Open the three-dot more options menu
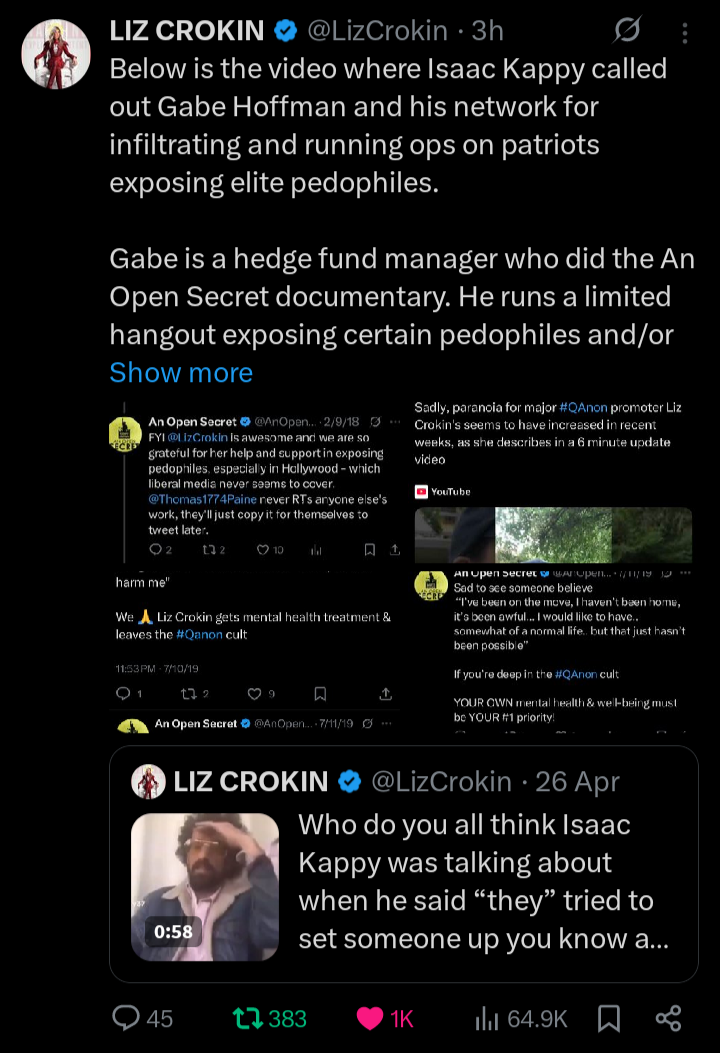Image resolution: width=720 pixels, height=1053 pixels. tap(685, 32)
